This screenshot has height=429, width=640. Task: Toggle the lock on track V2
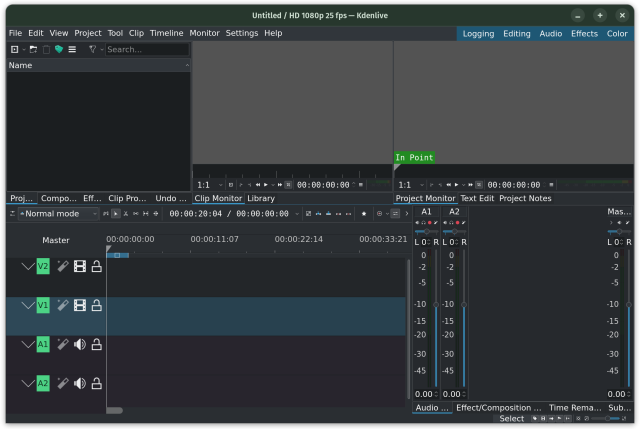click(97, 266)
